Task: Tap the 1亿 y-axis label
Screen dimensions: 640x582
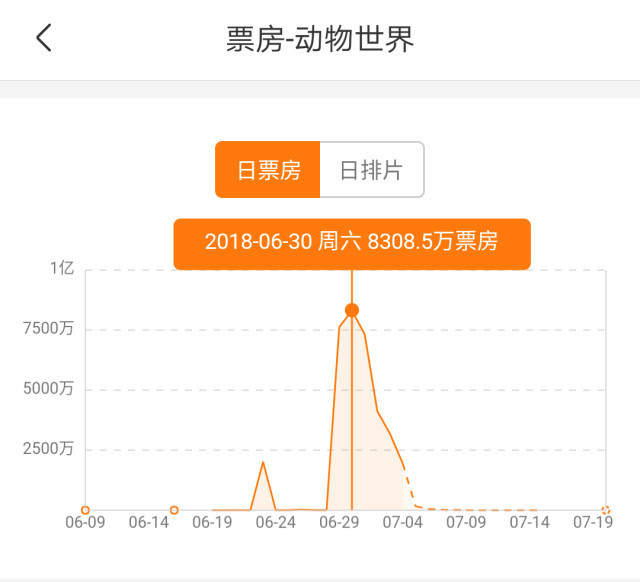Action: pyautogui.click(x=62, y=268)
